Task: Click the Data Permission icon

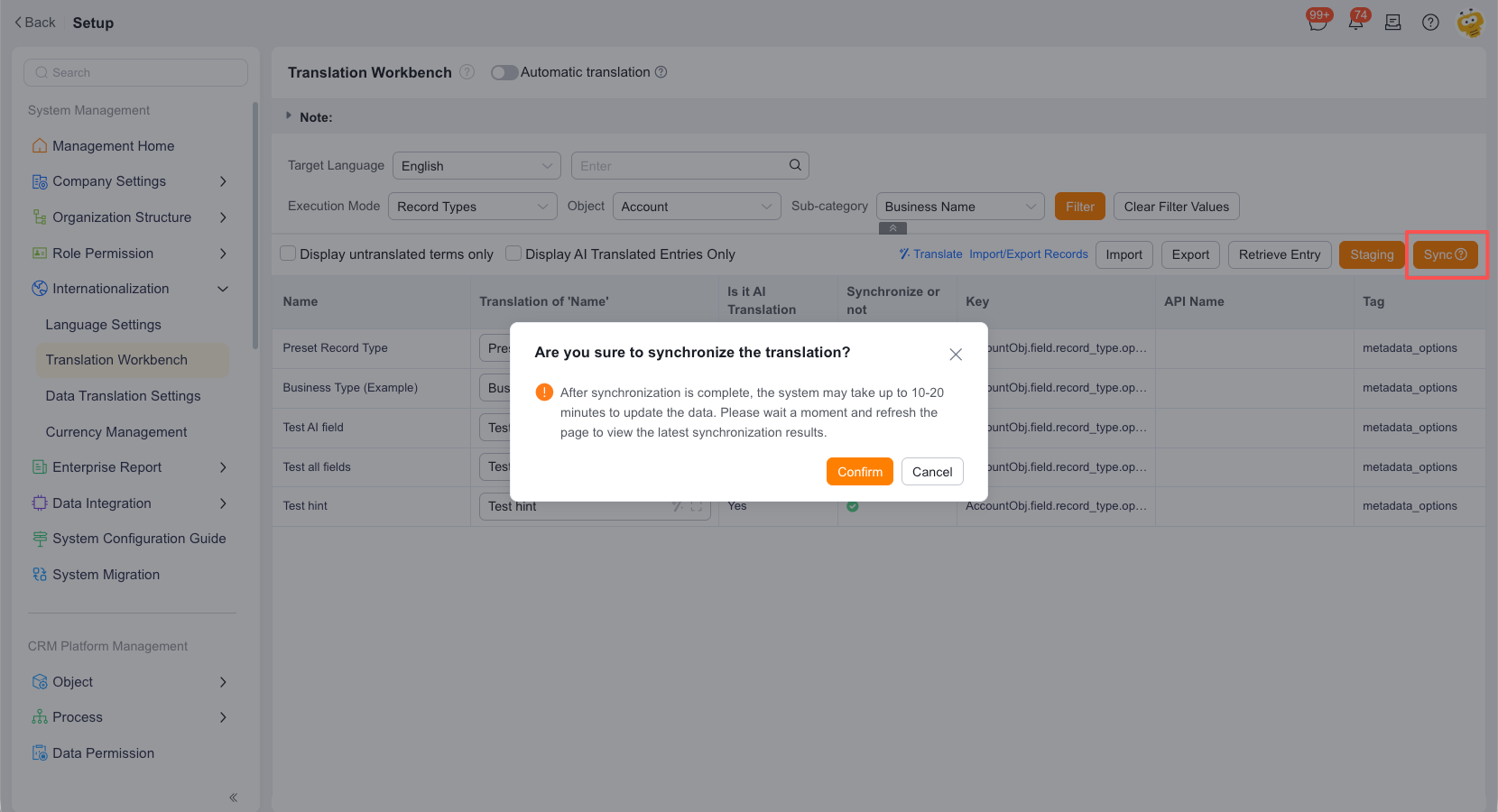Action: pos(40,752)
